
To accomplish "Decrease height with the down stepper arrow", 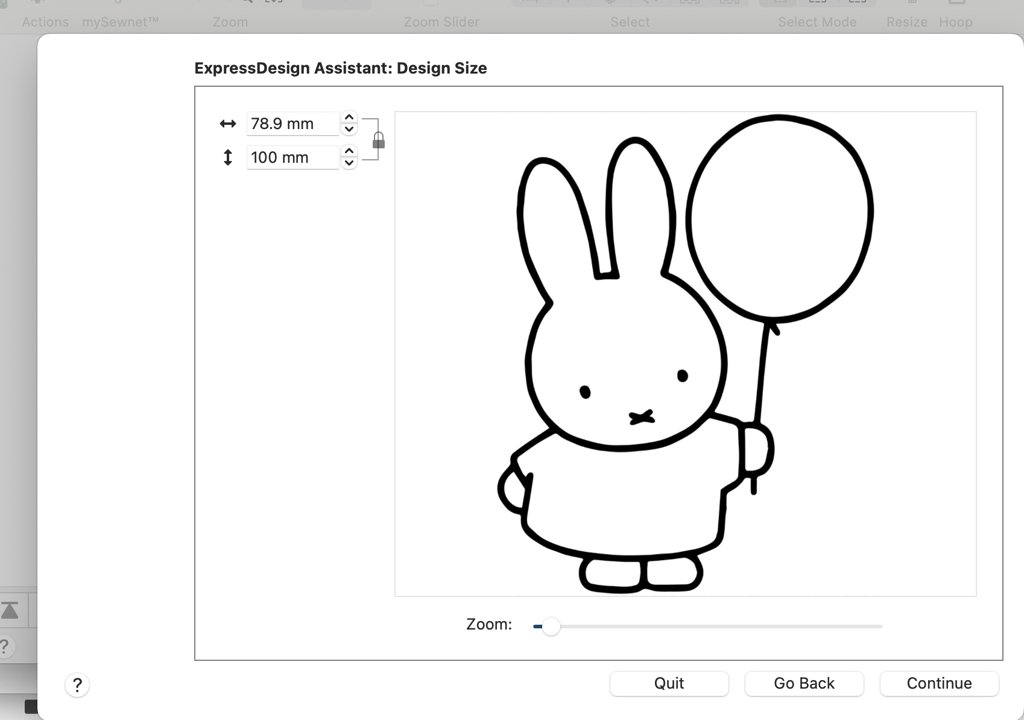I will click(349, 163).
